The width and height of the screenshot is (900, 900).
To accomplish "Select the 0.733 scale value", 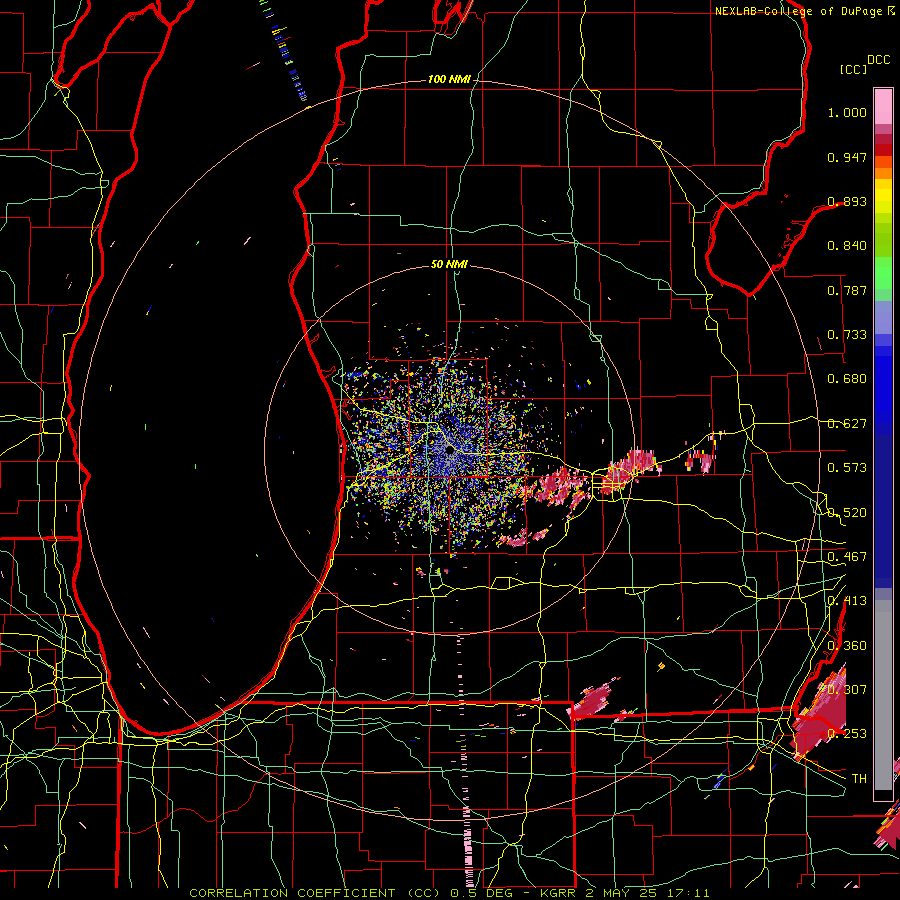I will pyautogui.click(x=847, y=335).
